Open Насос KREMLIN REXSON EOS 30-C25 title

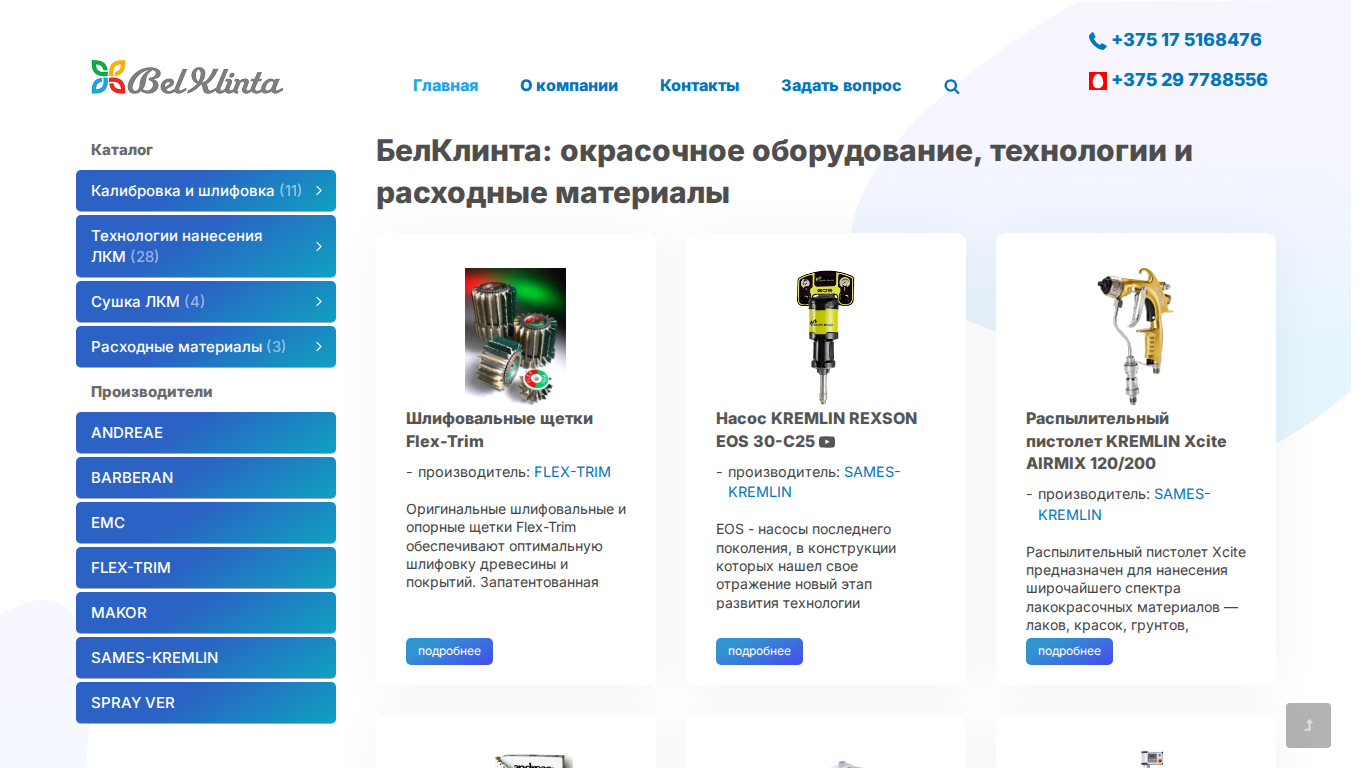tap(816, 430)
